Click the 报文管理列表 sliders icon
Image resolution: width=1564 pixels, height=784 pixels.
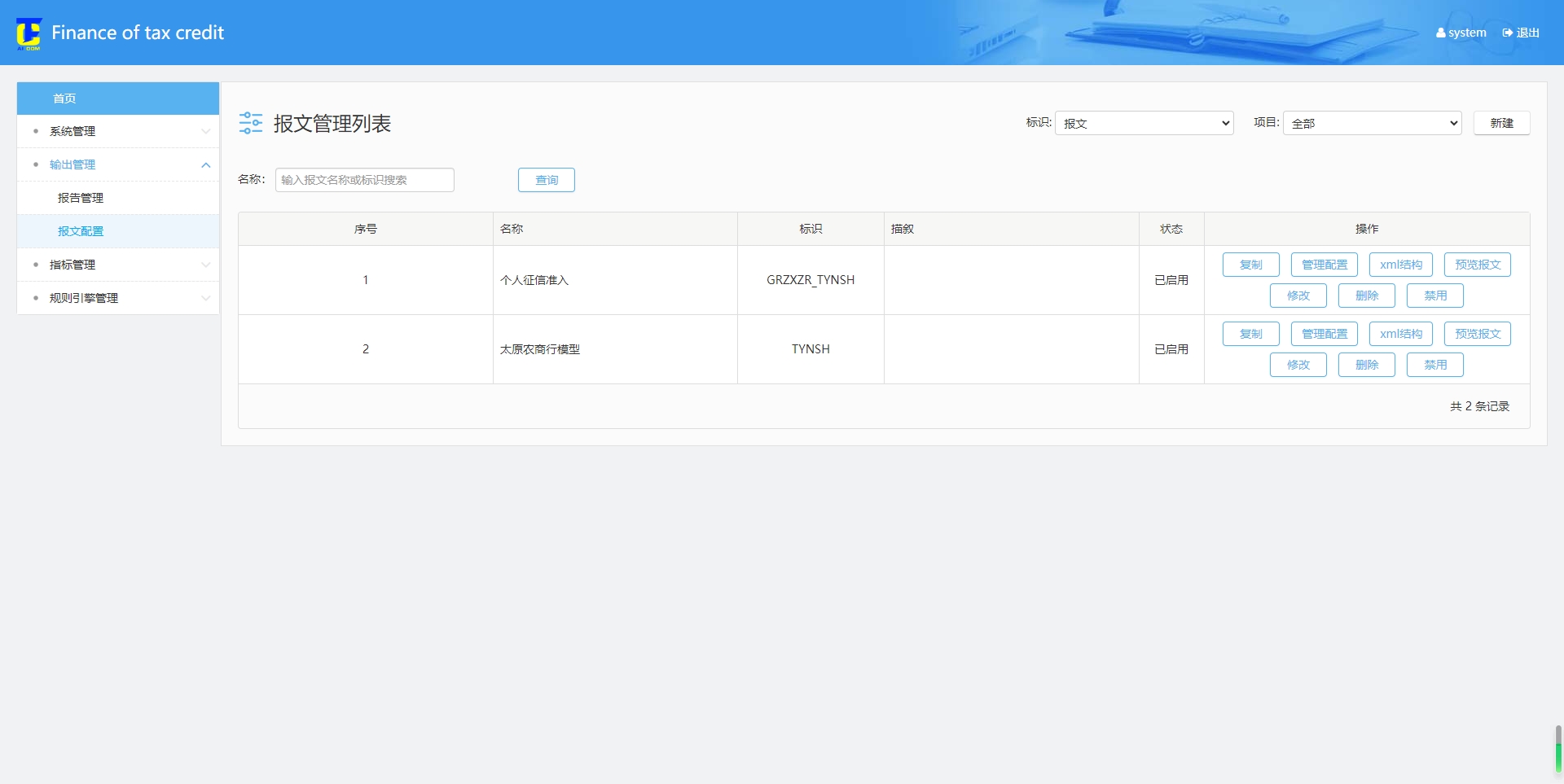251,123
